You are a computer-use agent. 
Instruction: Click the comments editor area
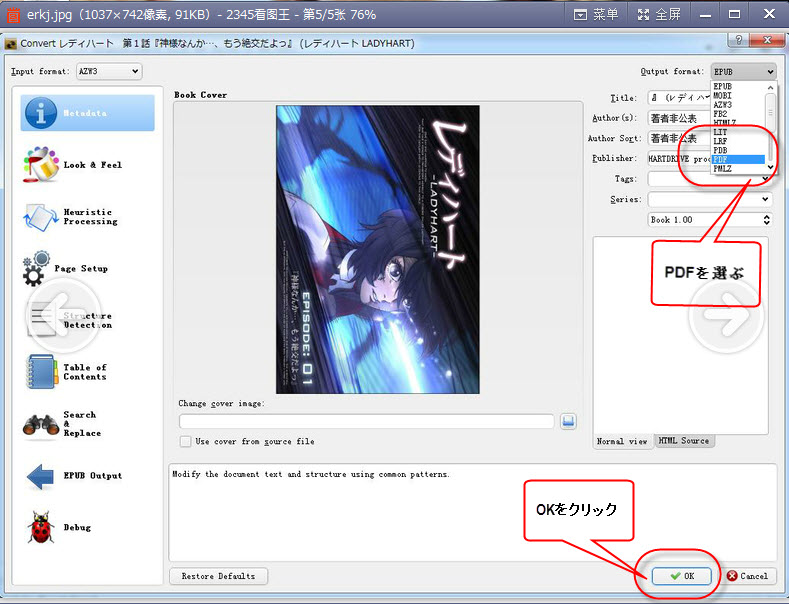click(681, 335)
